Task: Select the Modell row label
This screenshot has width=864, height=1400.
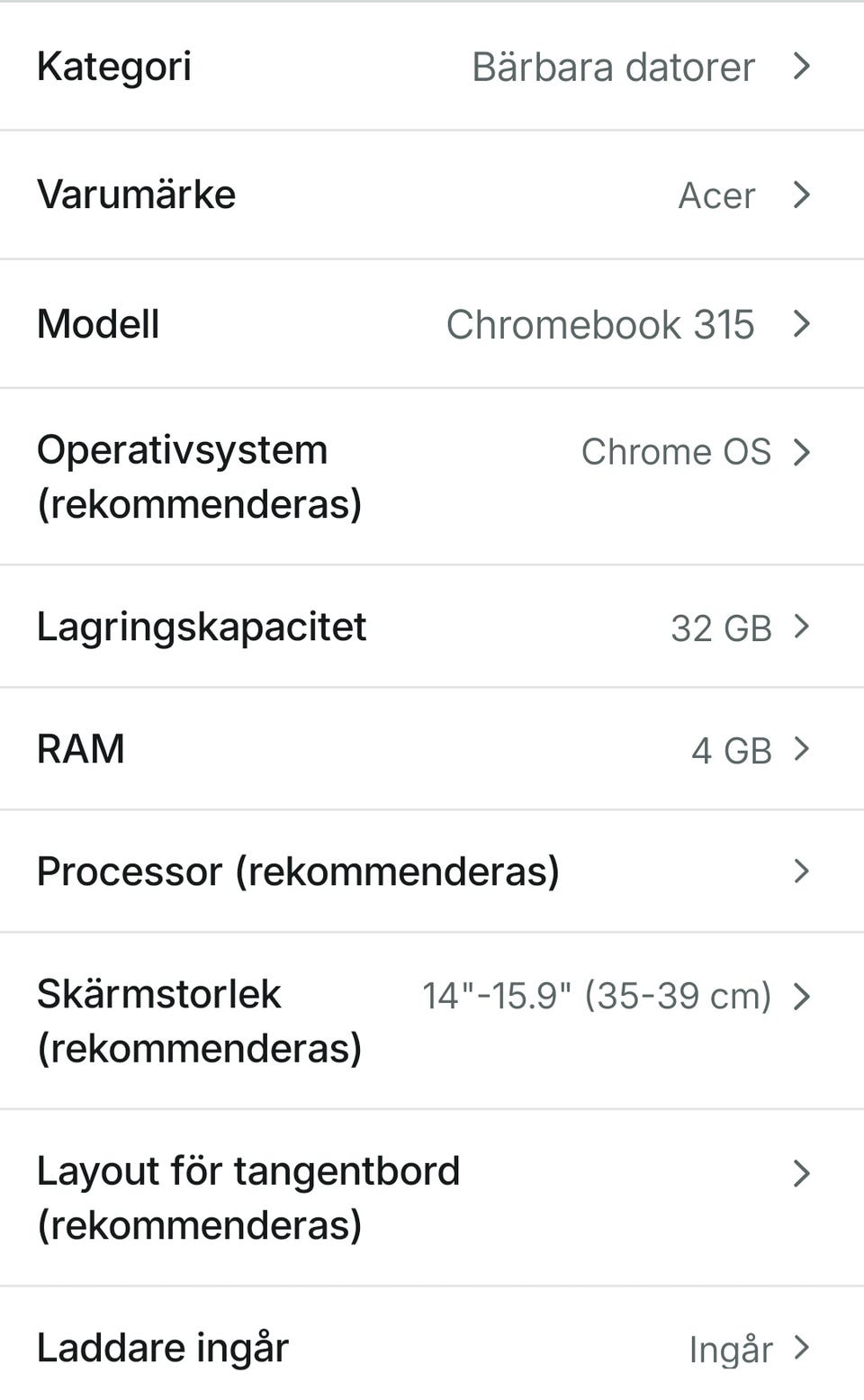Action: (x=98, y=324)
